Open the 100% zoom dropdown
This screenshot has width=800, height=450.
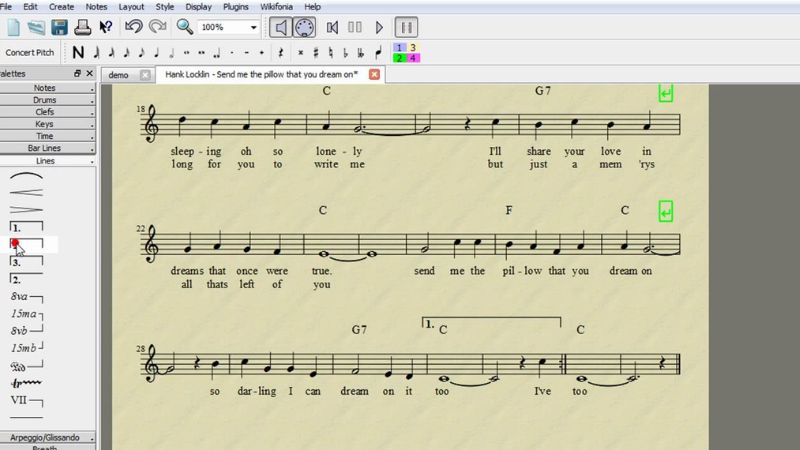(x=254, y=27)
